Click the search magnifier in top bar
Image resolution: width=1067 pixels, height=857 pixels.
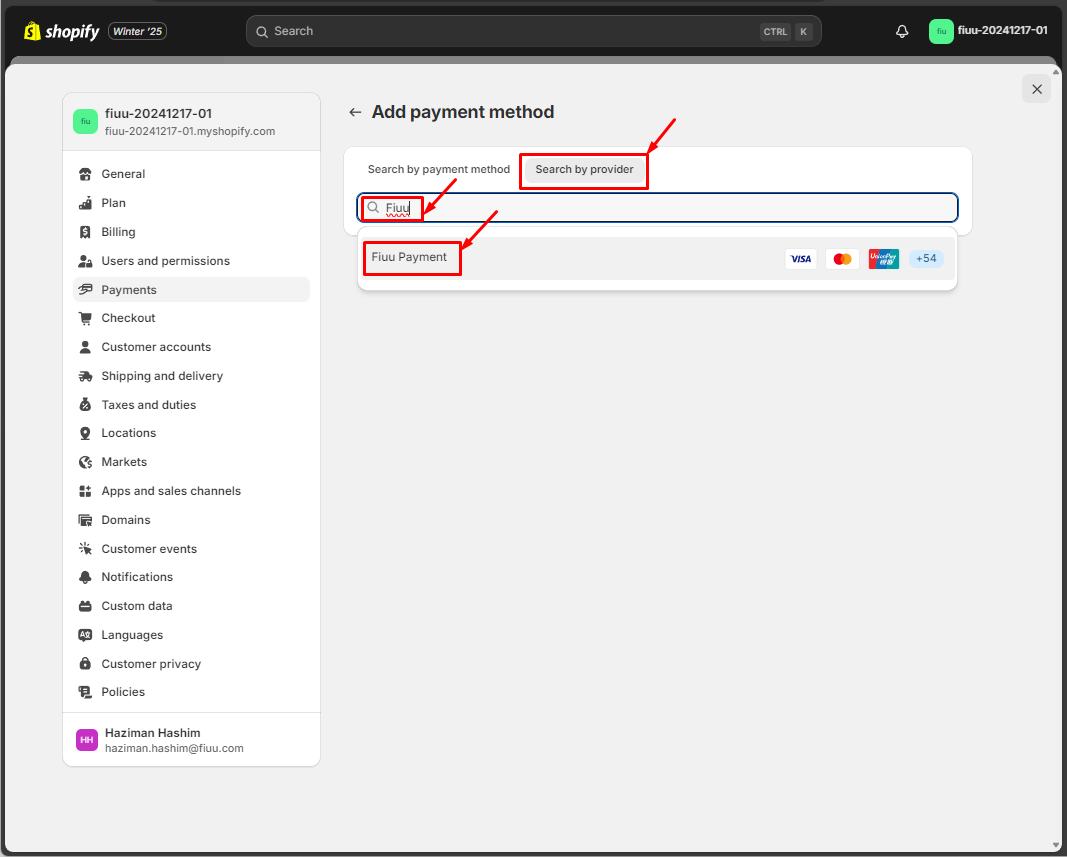(262, 32)
